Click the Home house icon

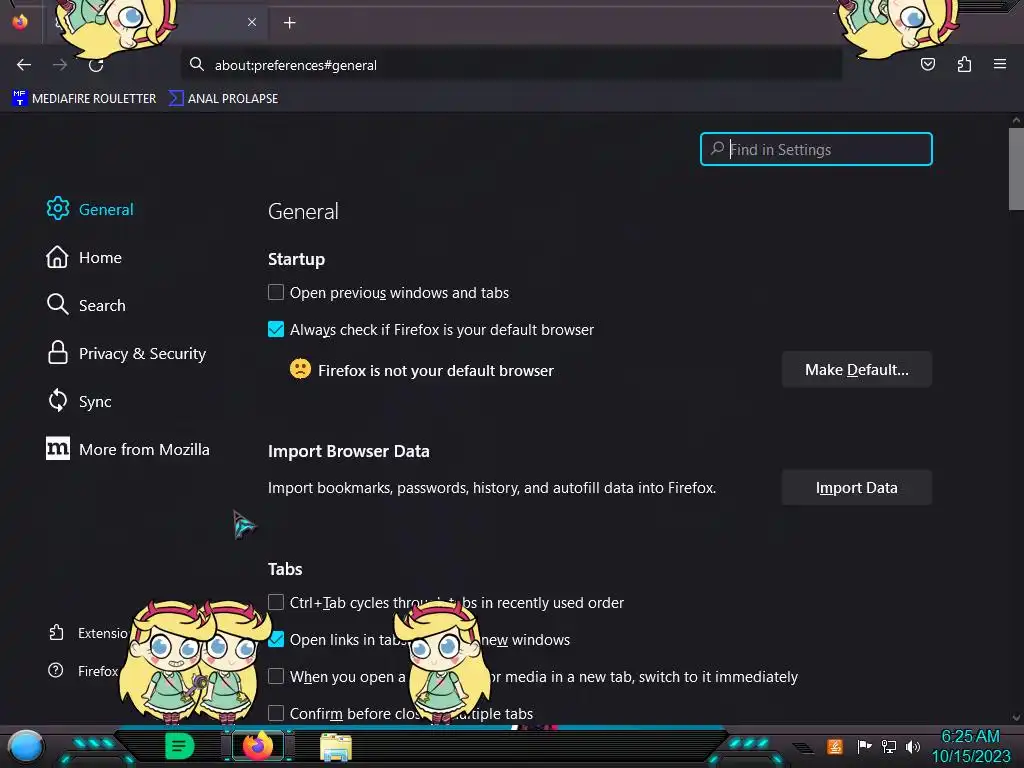coord(57,257)
